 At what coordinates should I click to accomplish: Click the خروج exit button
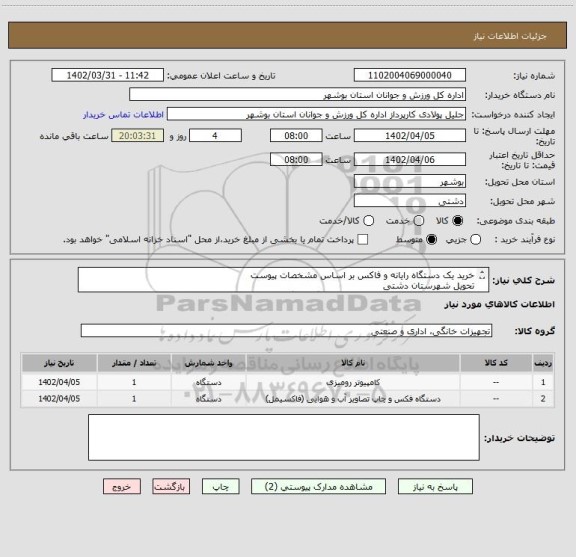122,487
